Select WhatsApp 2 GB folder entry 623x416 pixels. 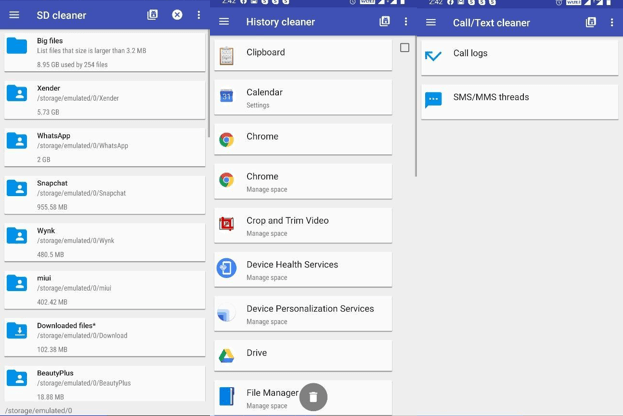105,147
